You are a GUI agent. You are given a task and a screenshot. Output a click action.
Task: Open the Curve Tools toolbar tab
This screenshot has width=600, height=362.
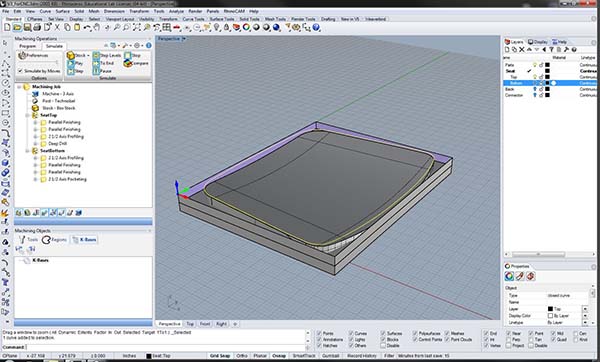pyautogui.click(x=193, y=19)
